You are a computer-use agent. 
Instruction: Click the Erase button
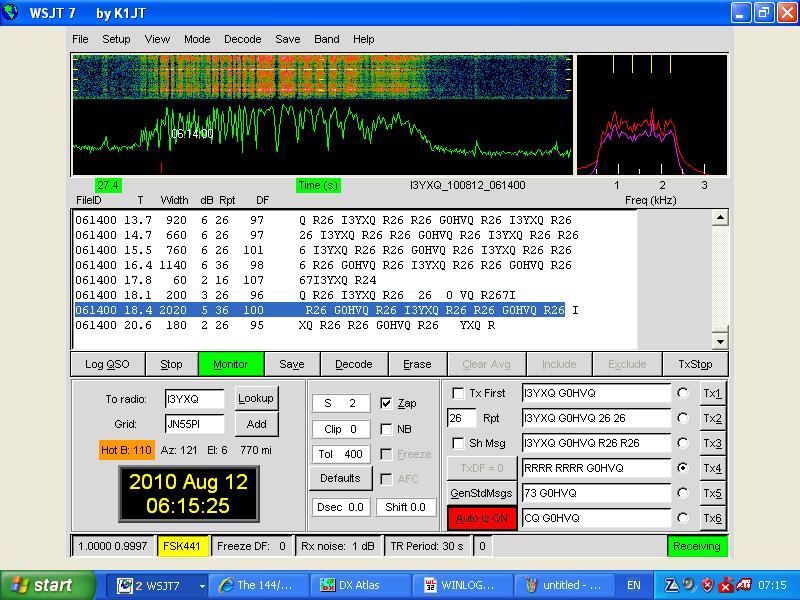[417, 364]
